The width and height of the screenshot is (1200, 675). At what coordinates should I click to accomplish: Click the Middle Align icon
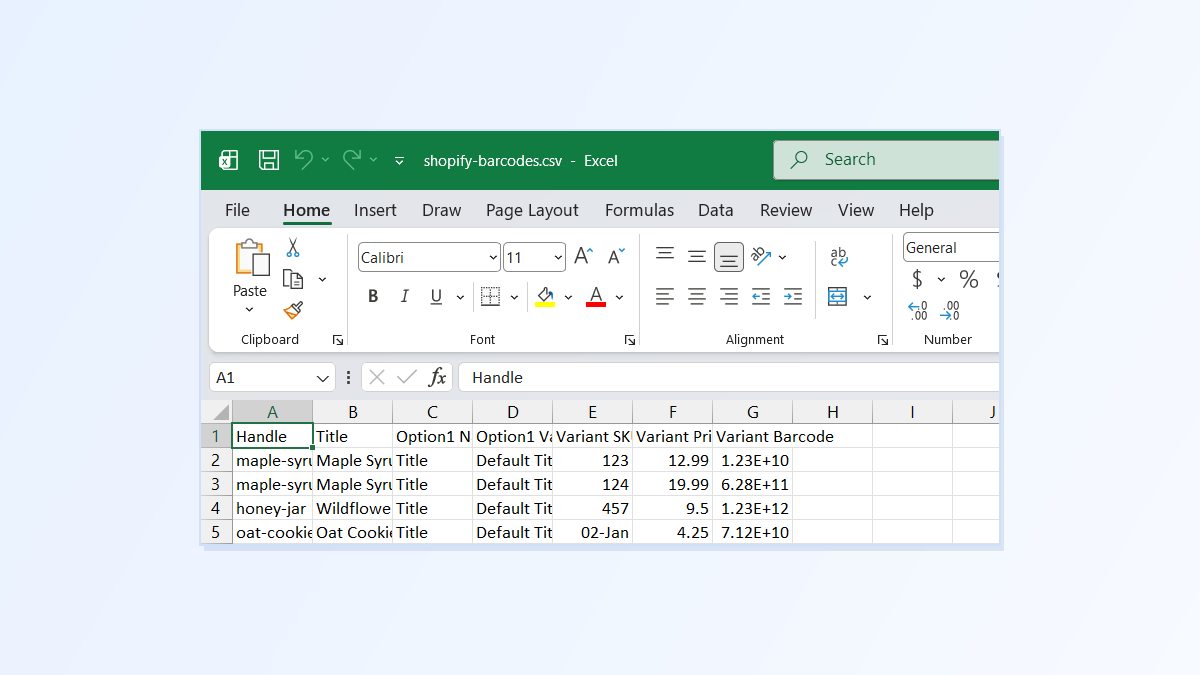[697, 256]
